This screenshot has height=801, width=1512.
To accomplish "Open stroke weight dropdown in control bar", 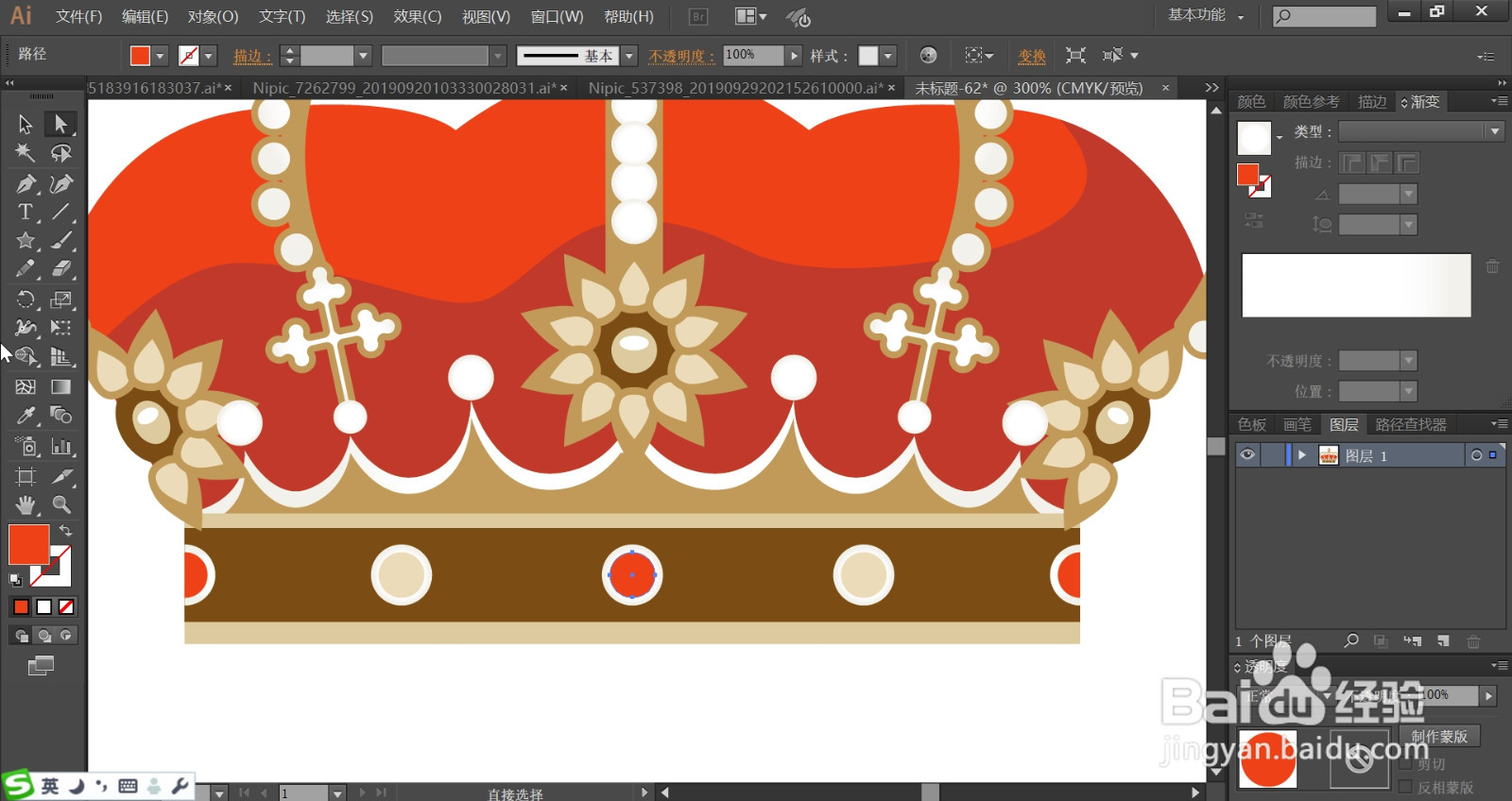I will [362, 56].
